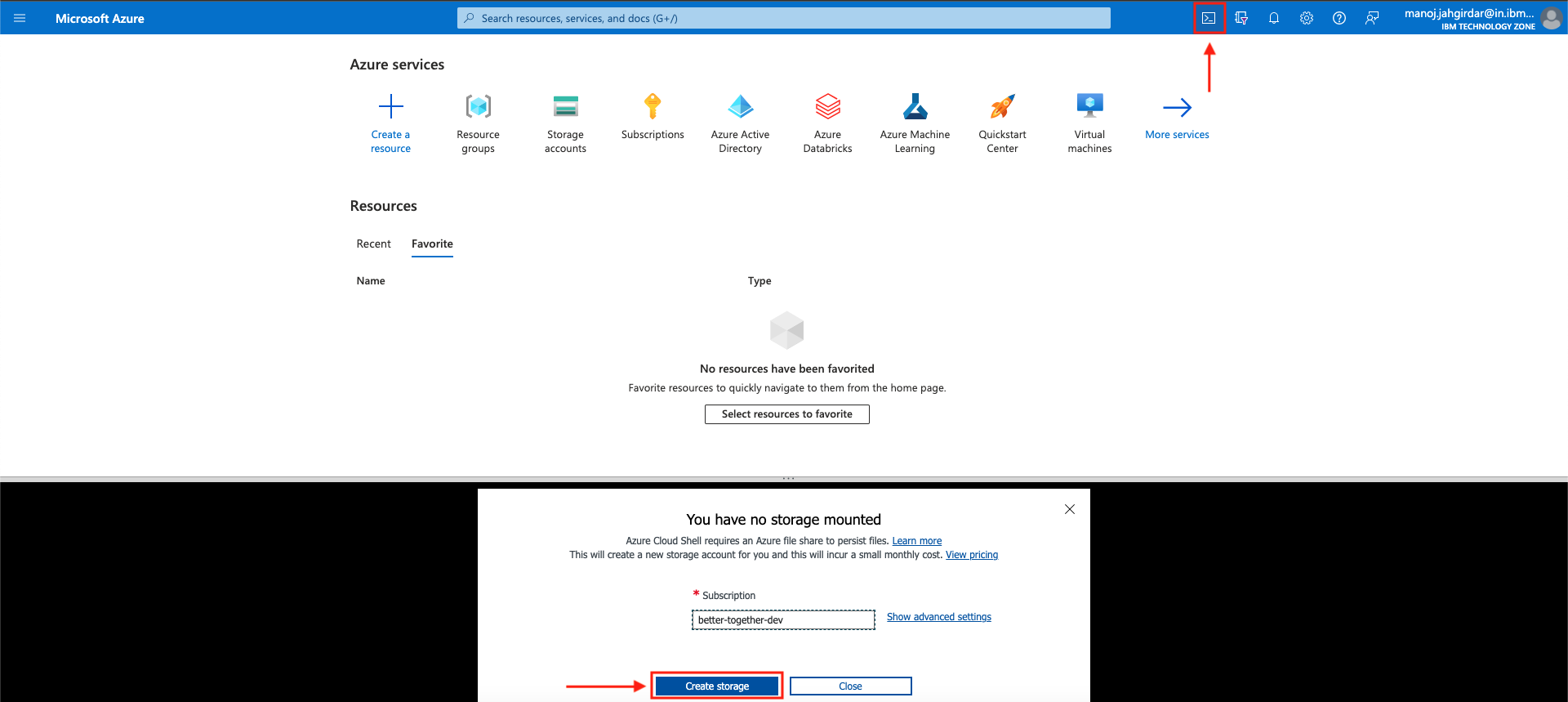Viewport: 1568px width, 702px height.
Task: Switch to the Recent tab
Action: click(374, 244)
